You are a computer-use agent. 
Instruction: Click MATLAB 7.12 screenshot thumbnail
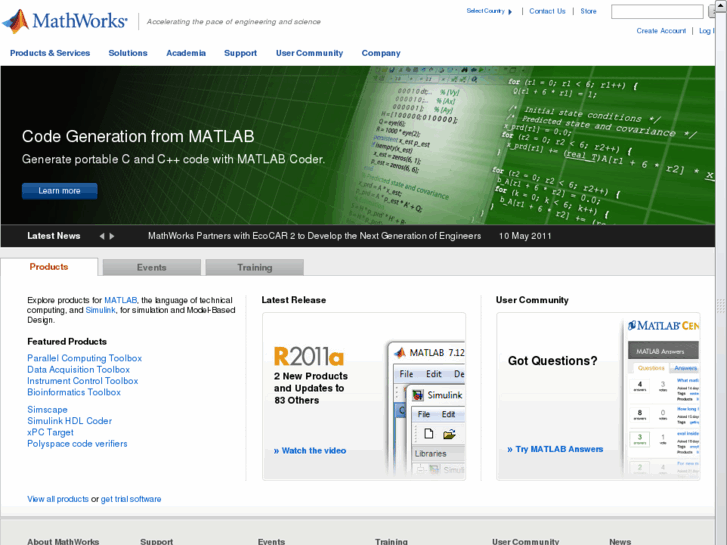tap(426, 408)
